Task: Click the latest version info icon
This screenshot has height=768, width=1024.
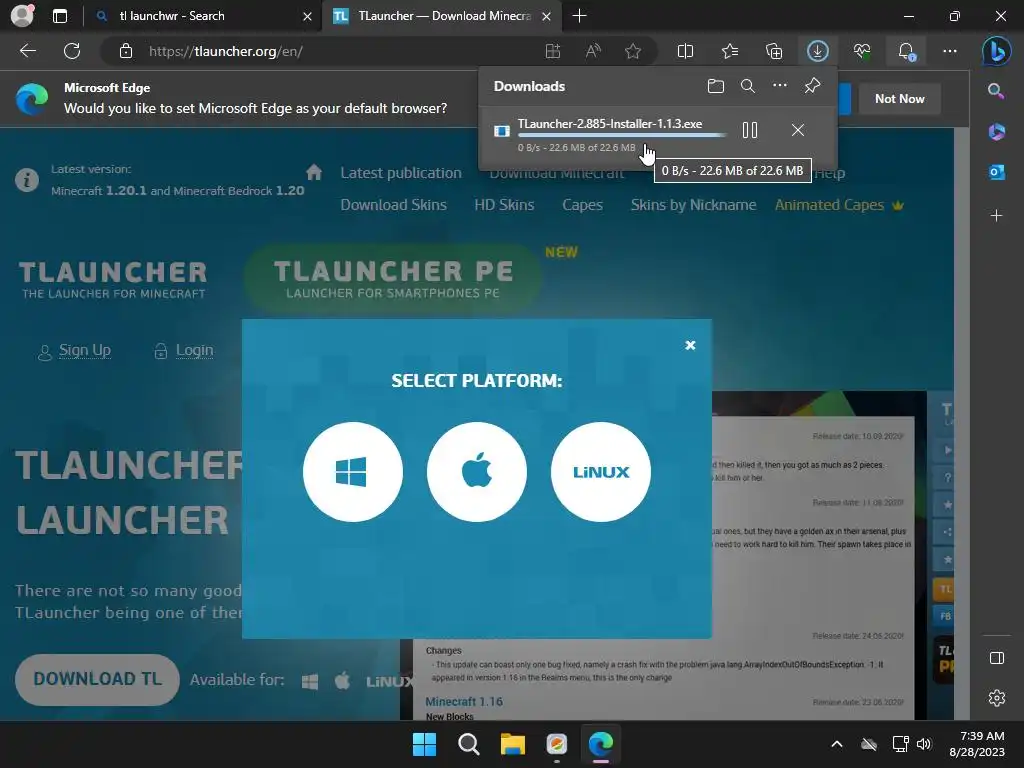Action: pyautogui.click(x=27, y=179)
